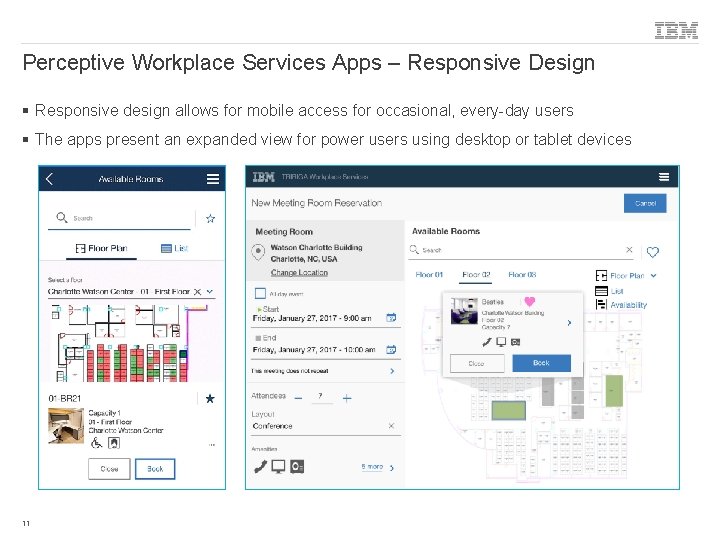Switch to Floor 01 tab

click(429, 275)
